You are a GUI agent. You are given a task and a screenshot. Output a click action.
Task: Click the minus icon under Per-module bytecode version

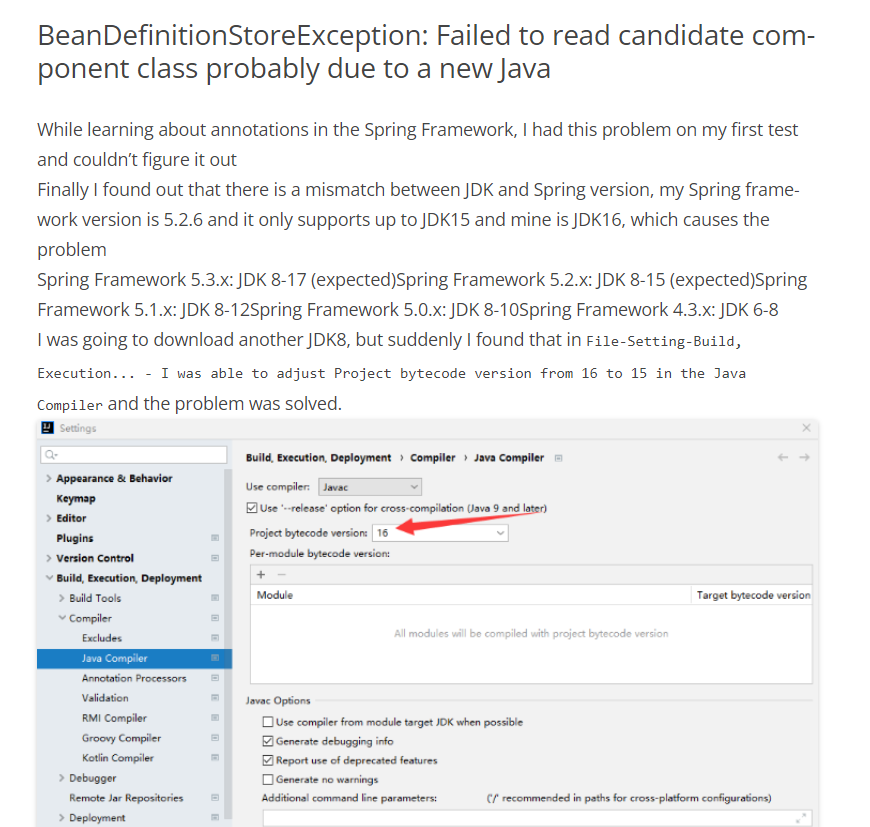(280, 574)
